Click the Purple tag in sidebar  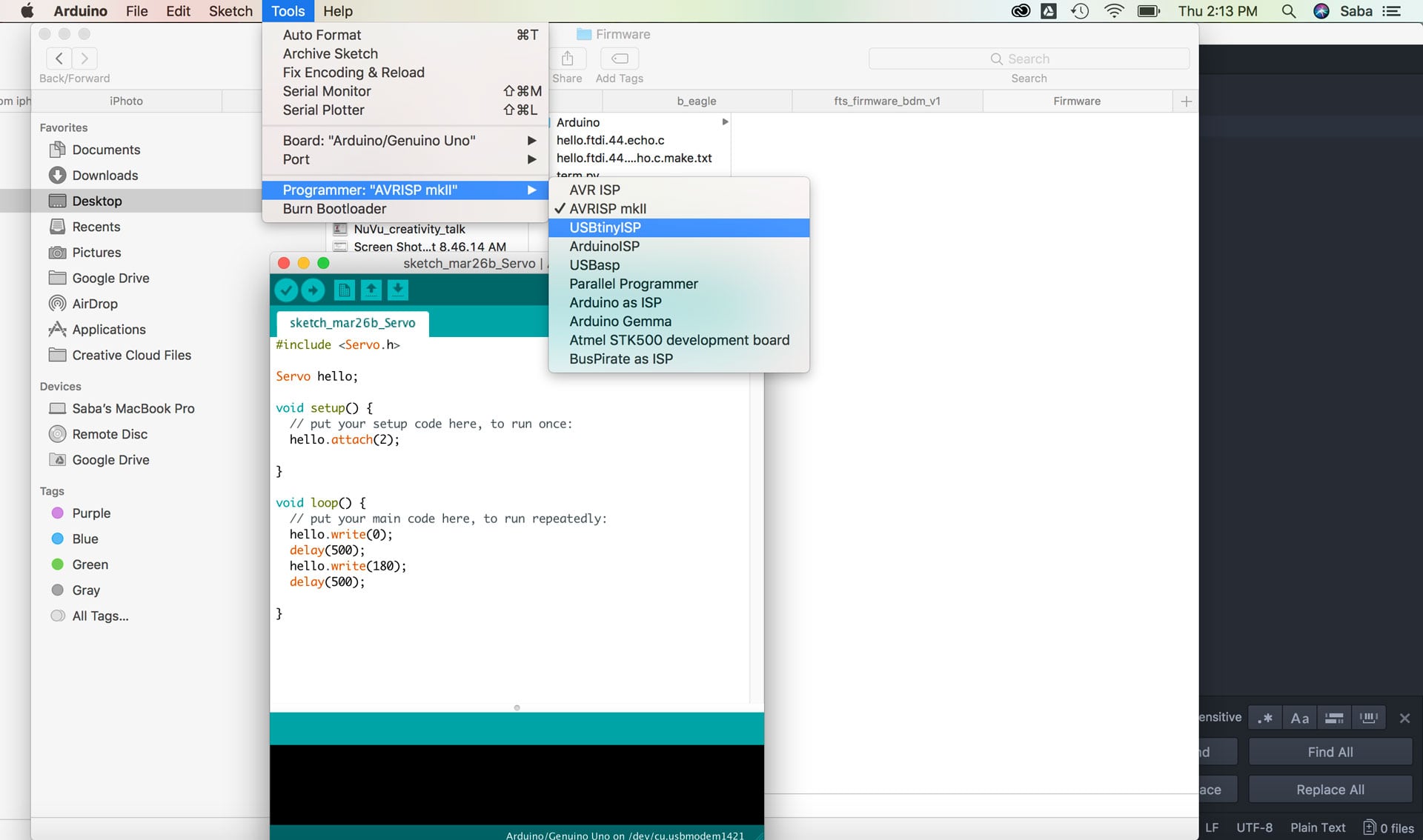(91, 513)
